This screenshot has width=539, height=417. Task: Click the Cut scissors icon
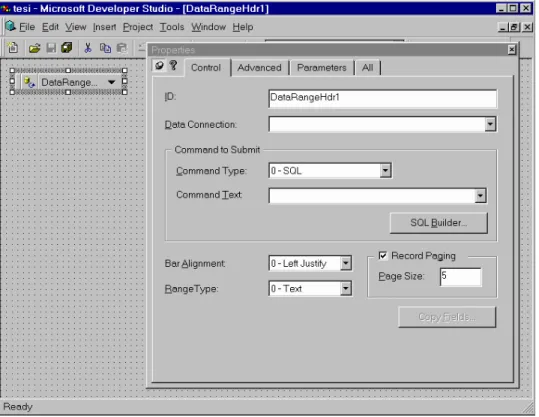88,48
